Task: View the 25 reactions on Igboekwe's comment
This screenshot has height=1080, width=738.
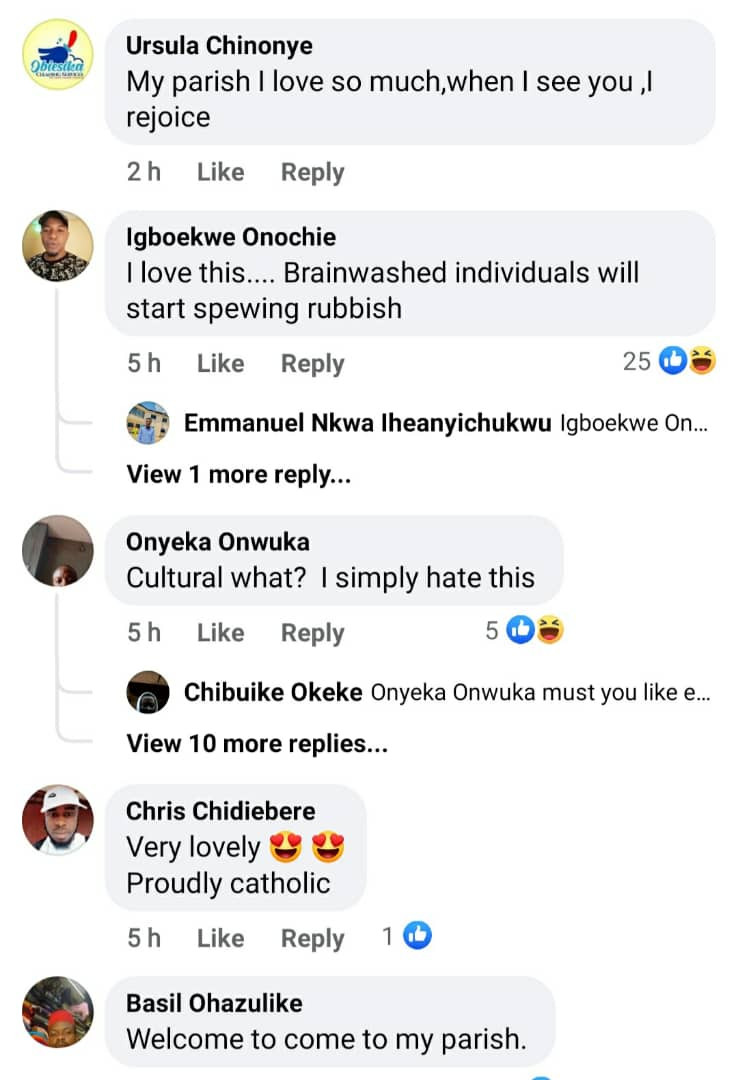Action: [669, 361]
